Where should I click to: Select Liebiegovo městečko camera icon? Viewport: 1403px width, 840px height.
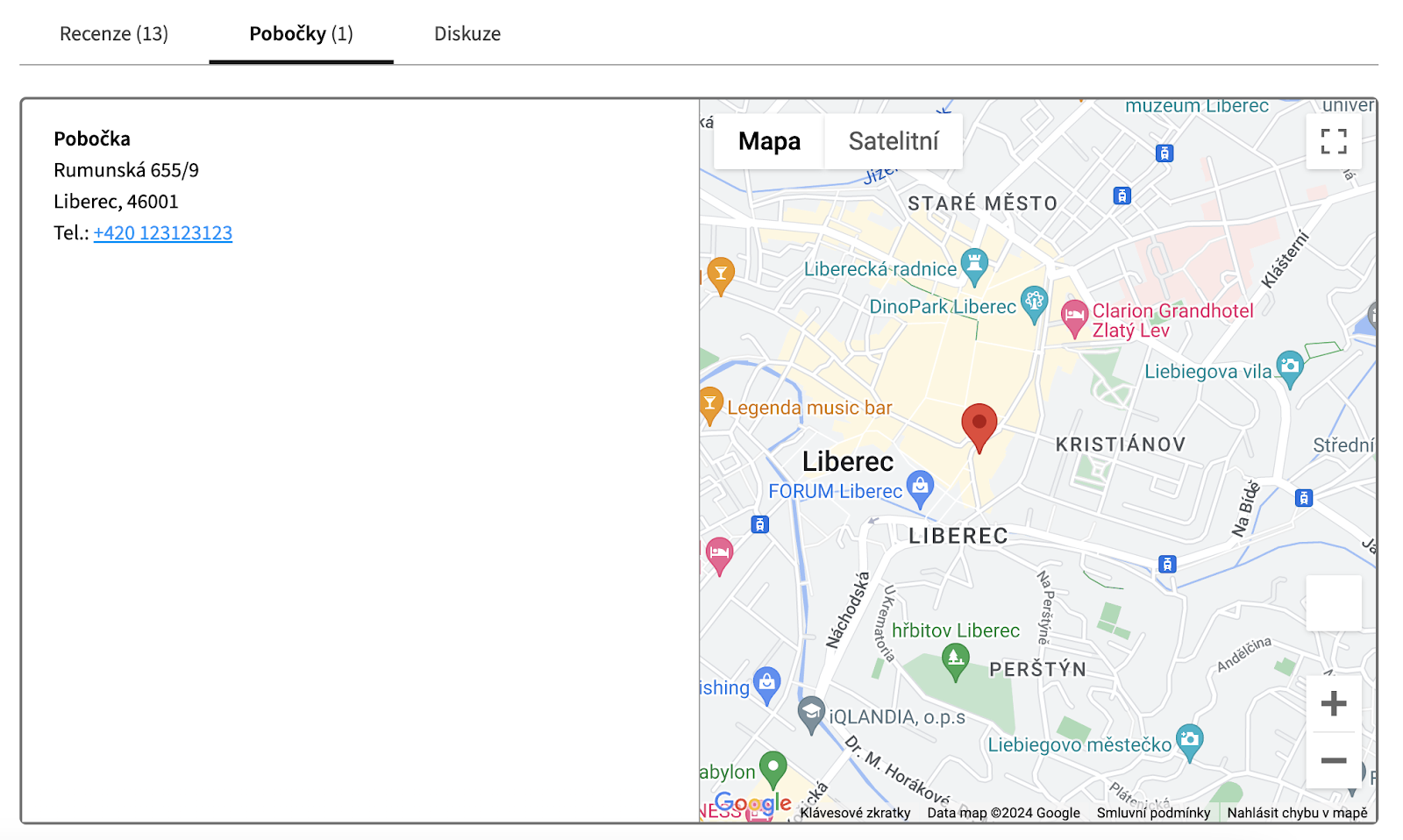tap(1190, 743)
